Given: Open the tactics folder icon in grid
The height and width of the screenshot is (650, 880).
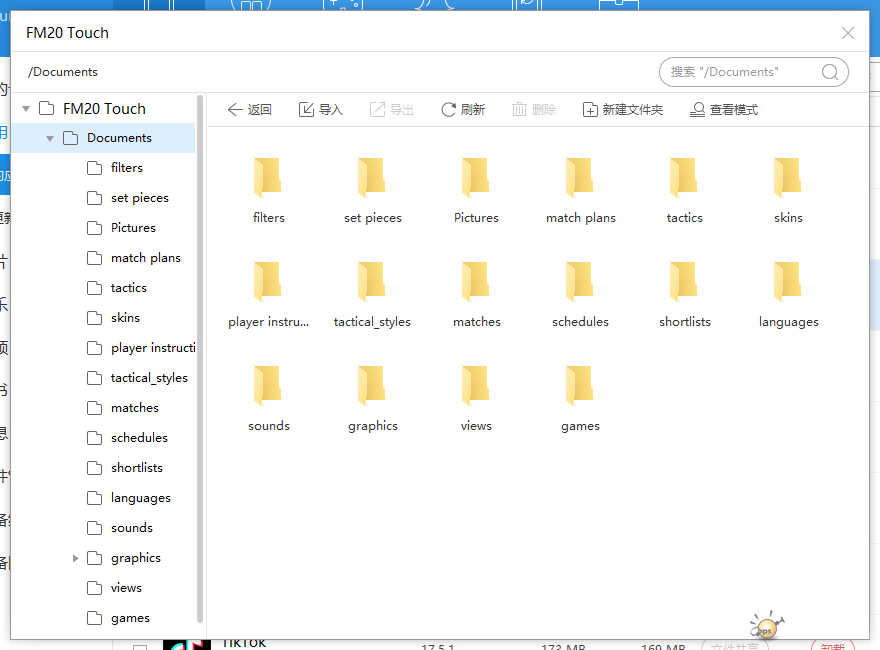Looking at the screenshot, I should pos(684,178).
